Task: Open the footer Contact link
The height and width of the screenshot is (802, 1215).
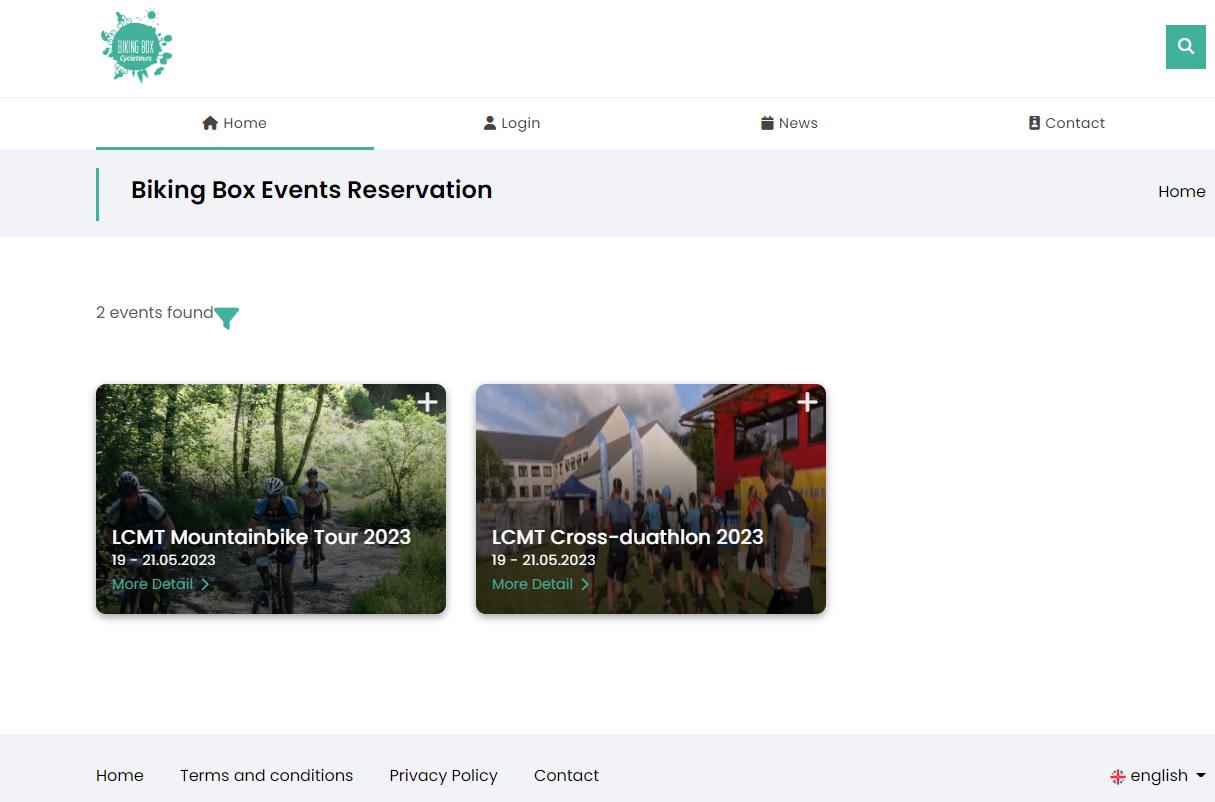Action: tap(566, 775)
